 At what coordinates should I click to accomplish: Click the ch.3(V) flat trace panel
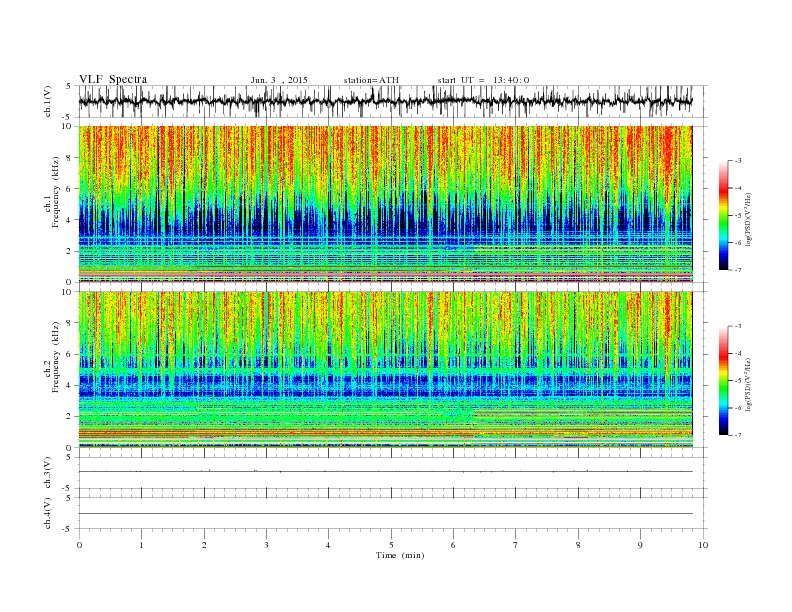click(x=393, y=473)
